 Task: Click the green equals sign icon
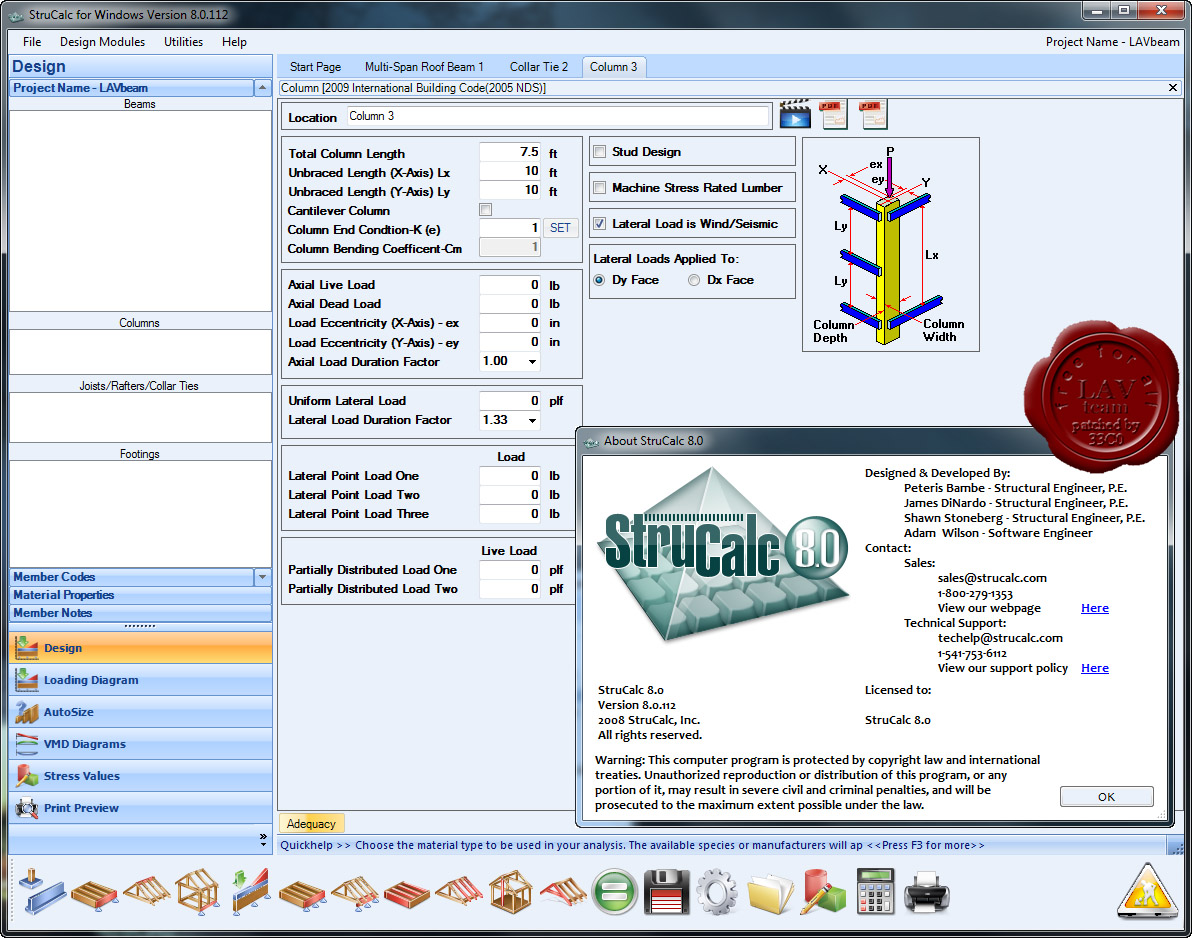[614, 891]
